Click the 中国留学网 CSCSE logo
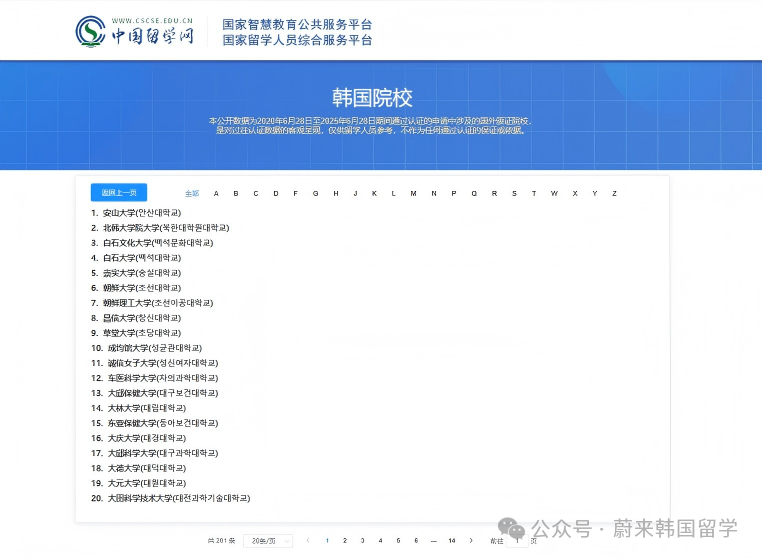 (x=134, y=32)
